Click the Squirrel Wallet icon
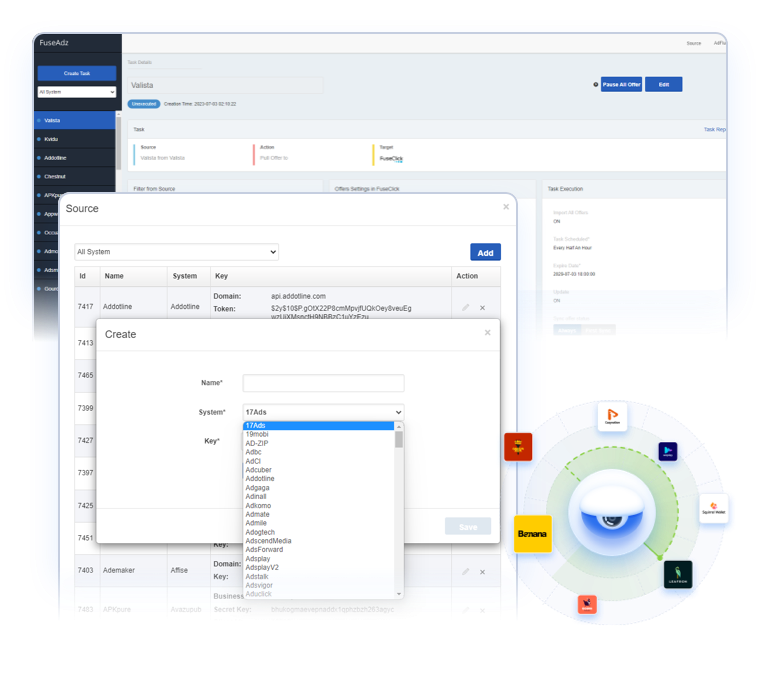760x688 pixels. tap(713, 508)
